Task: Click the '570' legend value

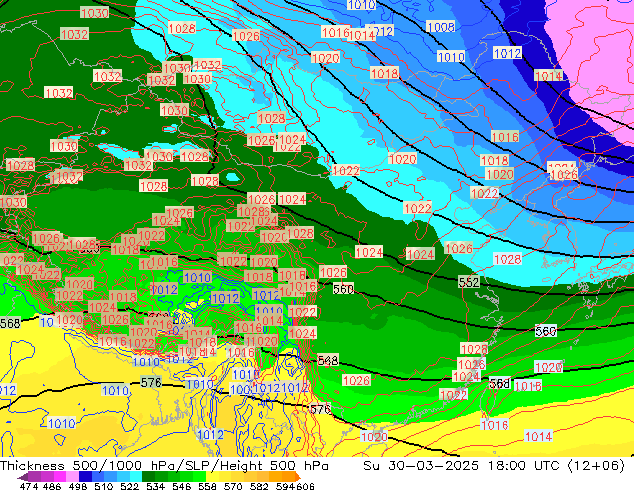Action: (233, 486)
